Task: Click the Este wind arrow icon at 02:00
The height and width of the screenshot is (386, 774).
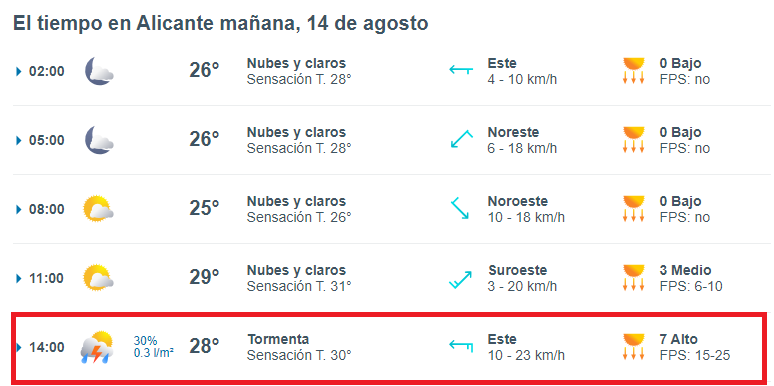Action: tap(461, 70)
